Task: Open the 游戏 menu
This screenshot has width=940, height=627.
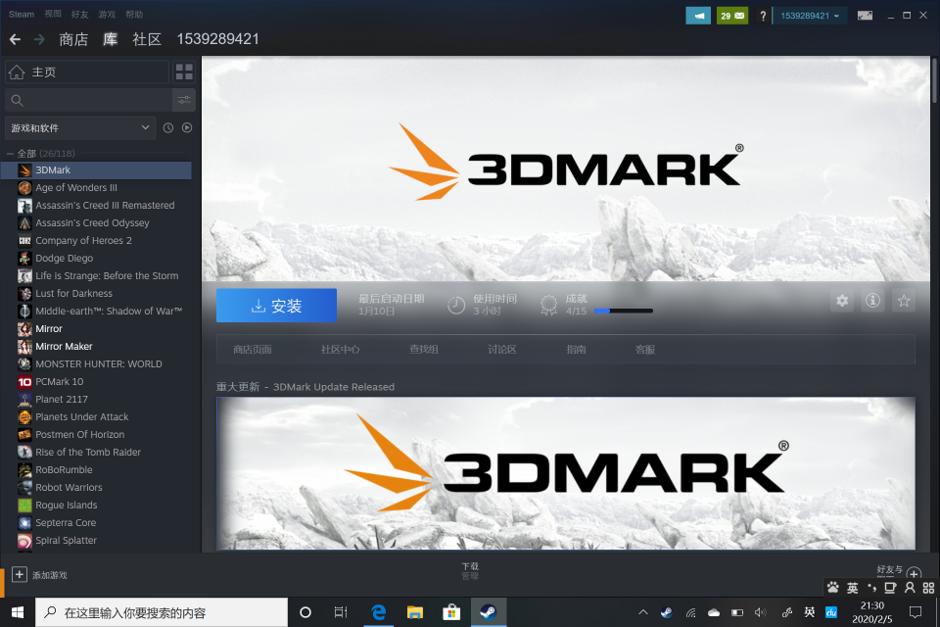Action: coord(107,14)
